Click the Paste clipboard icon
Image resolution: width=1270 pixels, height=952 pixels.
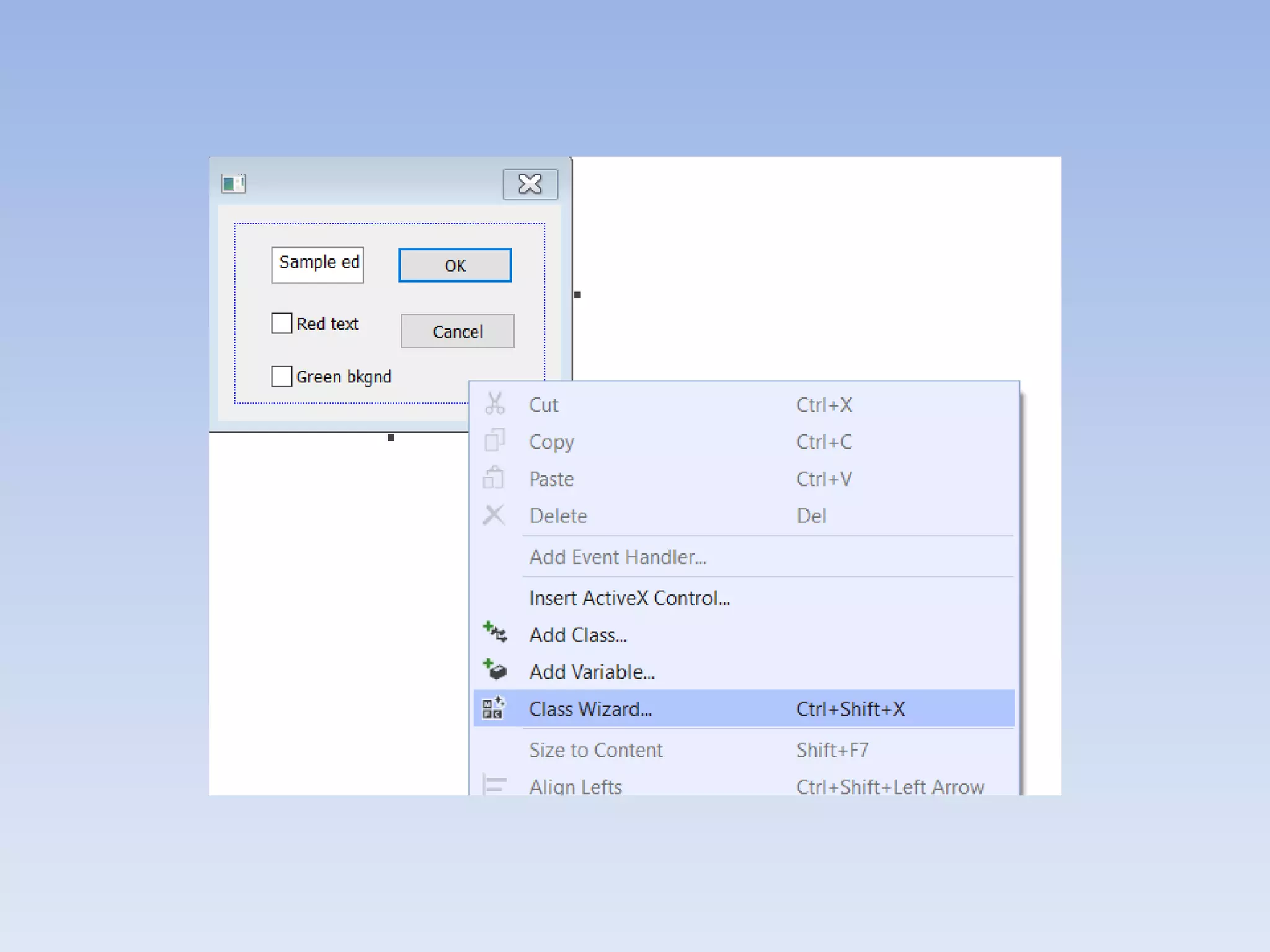[x=494, y=478]
